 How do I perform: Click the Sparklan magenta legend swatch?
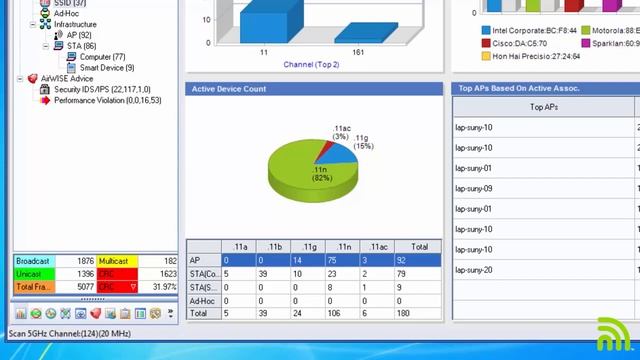(x=586, y=43)
